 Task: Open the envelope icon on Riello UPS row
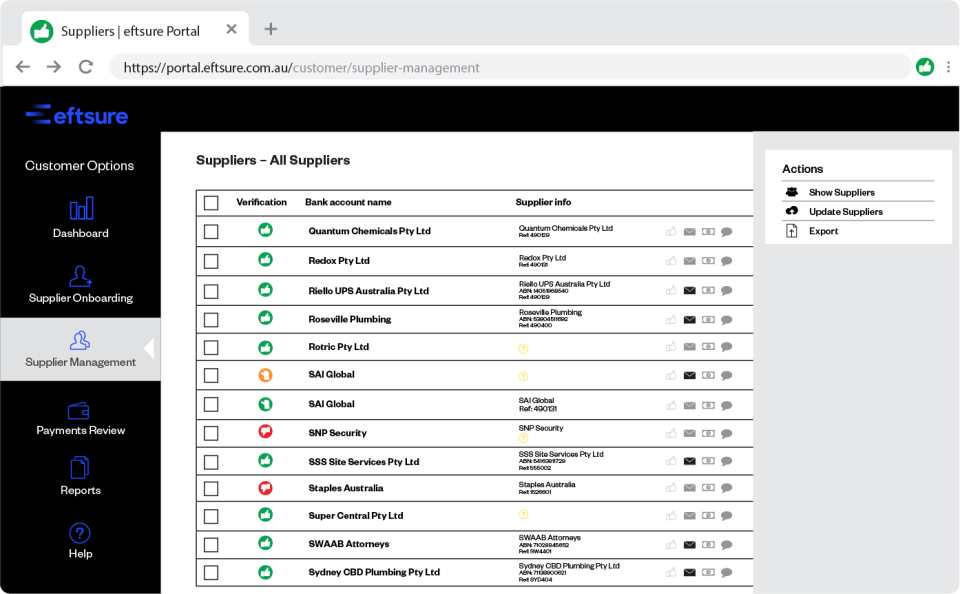click(x=689, y=291)
